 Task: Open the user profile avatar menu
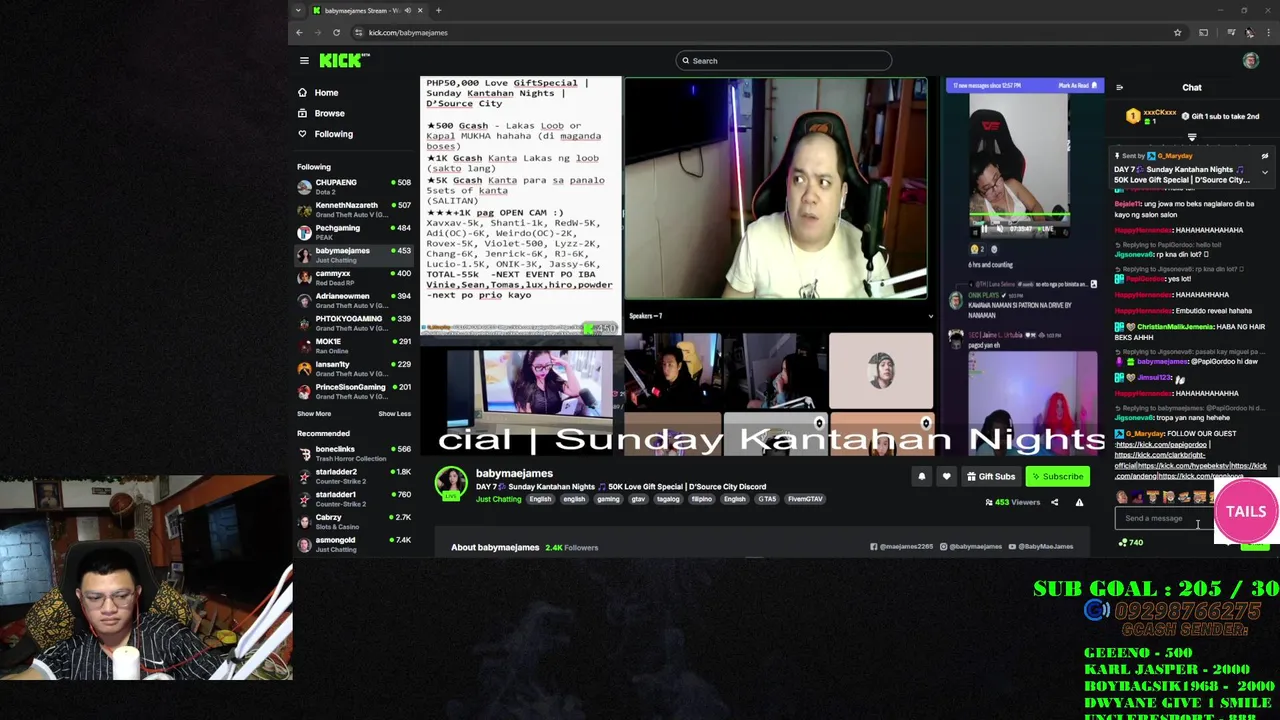(x=1250, y=61)
